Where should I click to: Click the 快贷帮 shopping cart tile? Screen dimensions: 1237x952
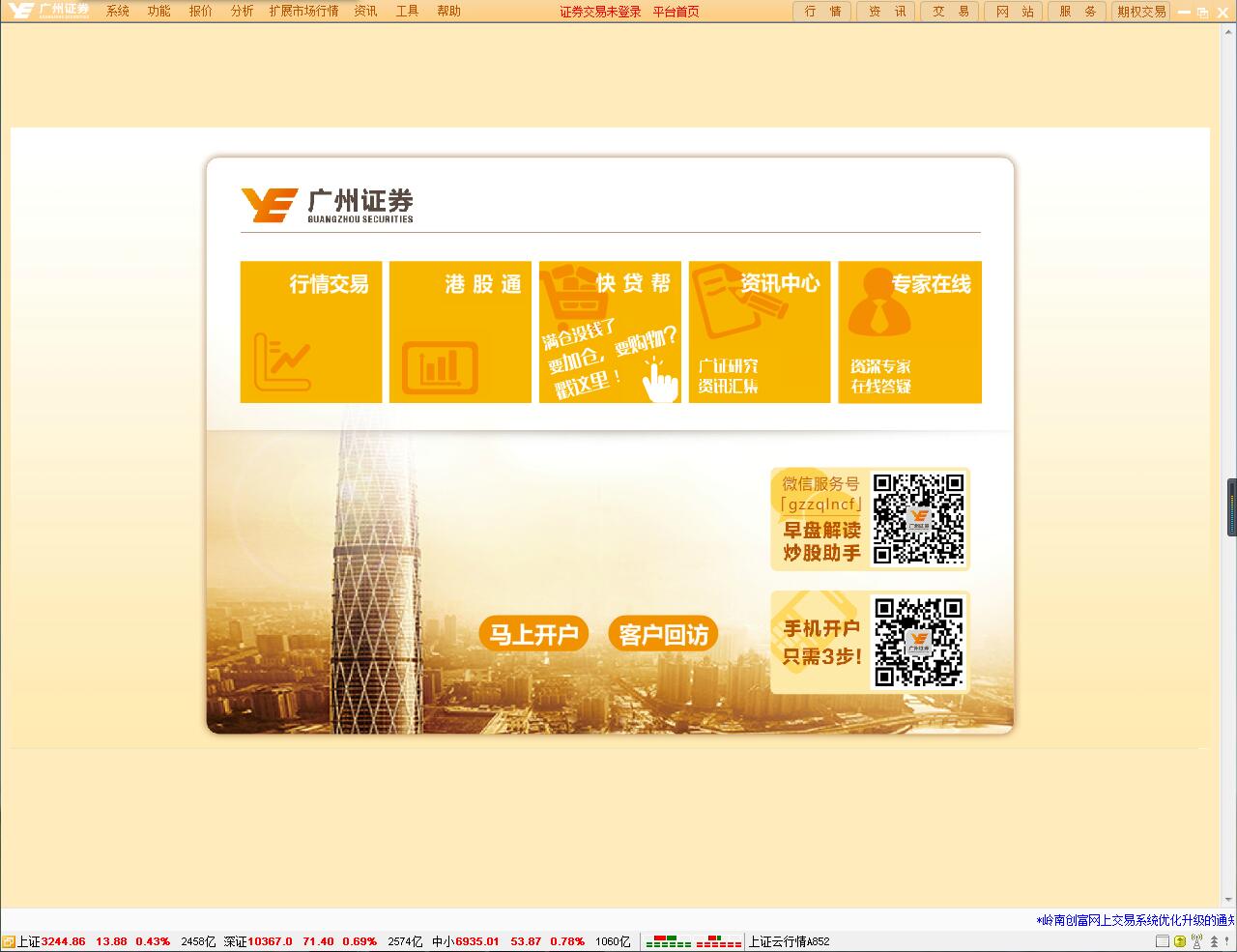pyautogui.click(x=610, y=332)
